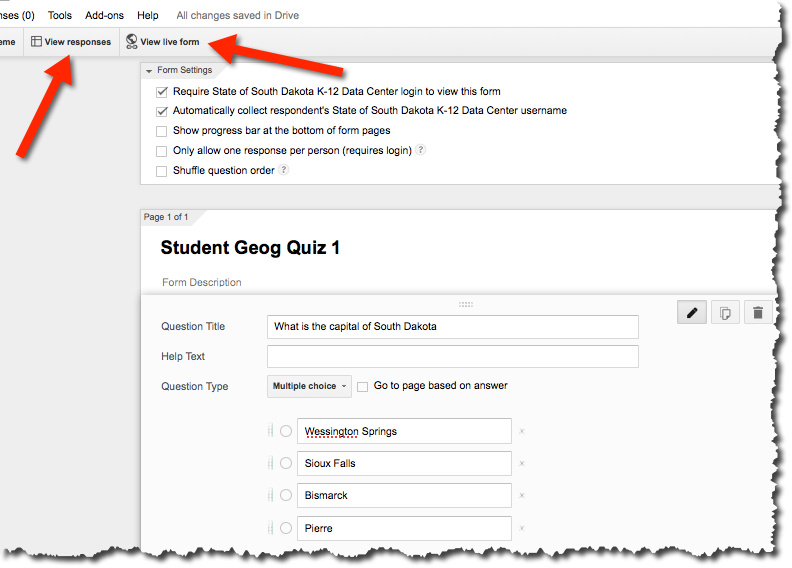This screenshot has width=792, height=568.
Task: Enable Show progress bar checkbox
Action: click(162, 131)
